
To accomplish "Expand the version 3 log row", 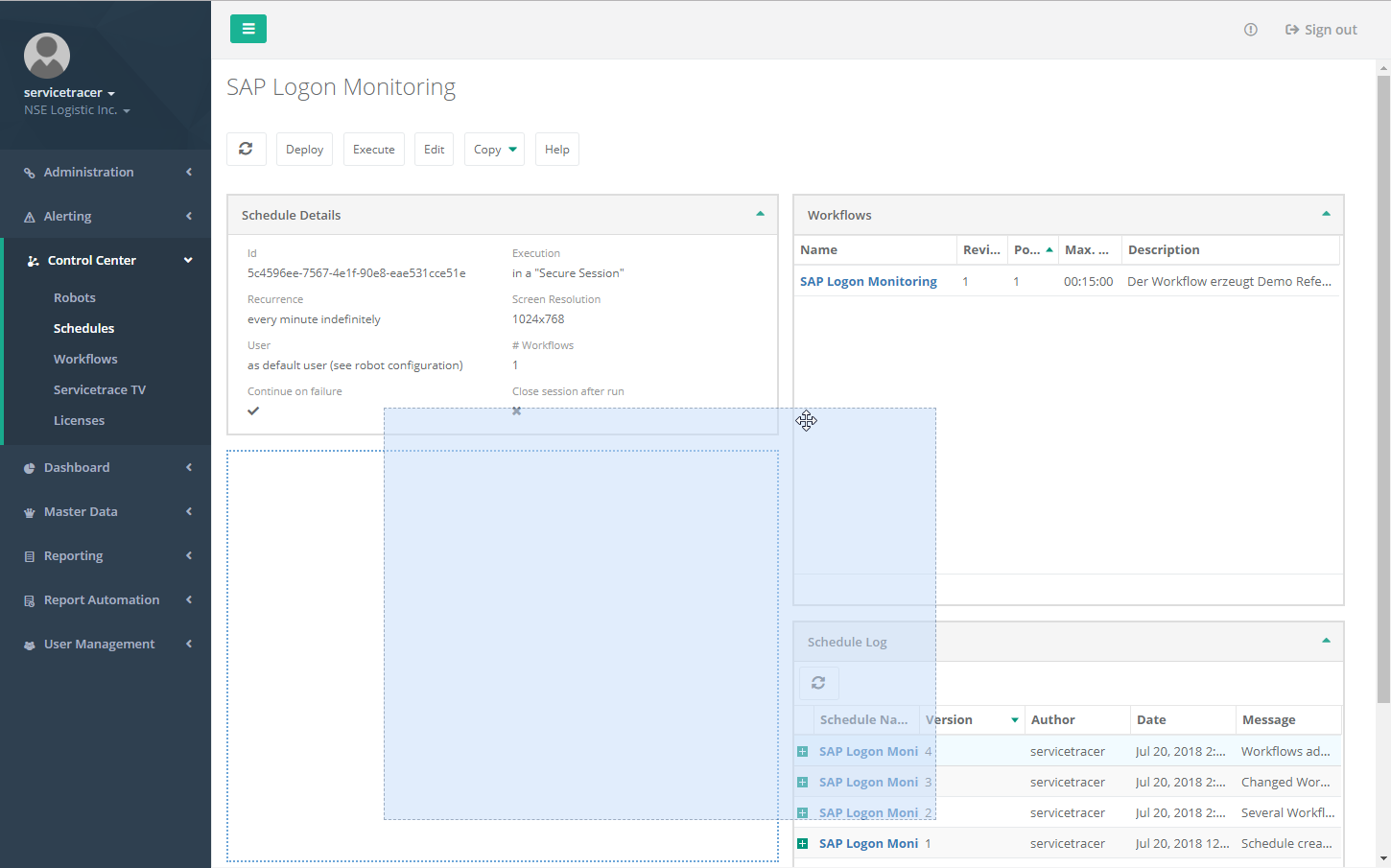I will 802,783.
